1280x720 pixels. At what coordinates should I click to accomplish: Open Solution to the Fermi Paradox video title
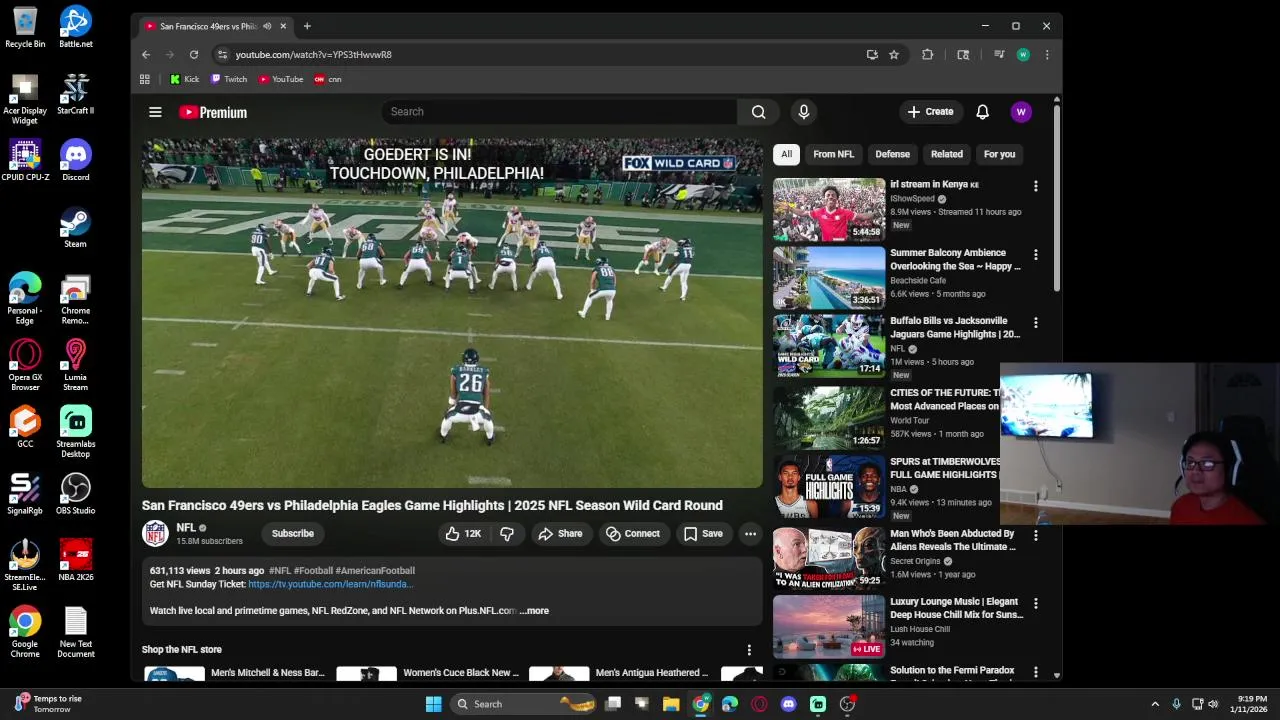point(953,671)
